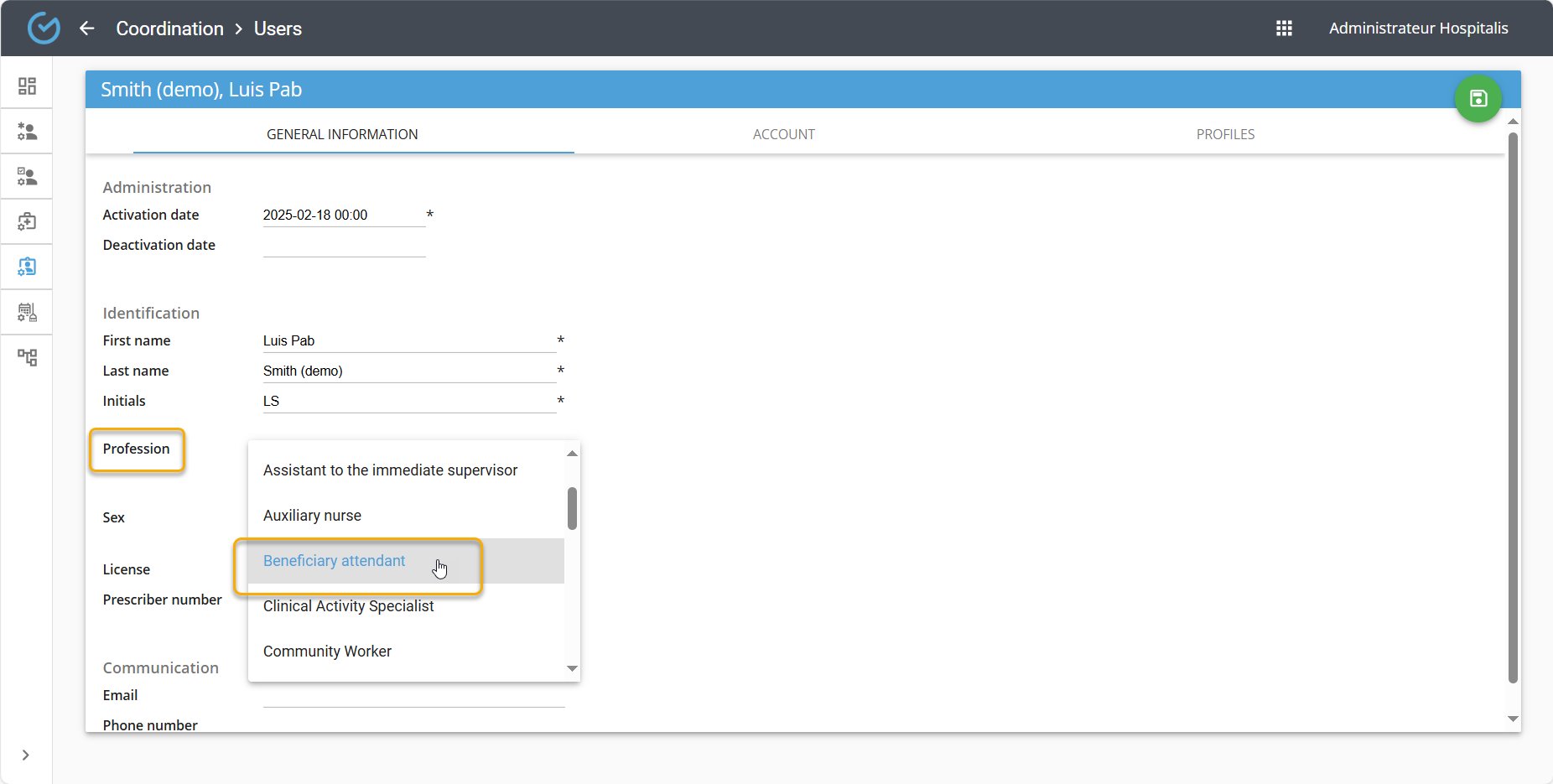Screen dimensions: 1553x784
Task: Open the calendar cleaning settings sidebar icon
Action: (27, 313)
